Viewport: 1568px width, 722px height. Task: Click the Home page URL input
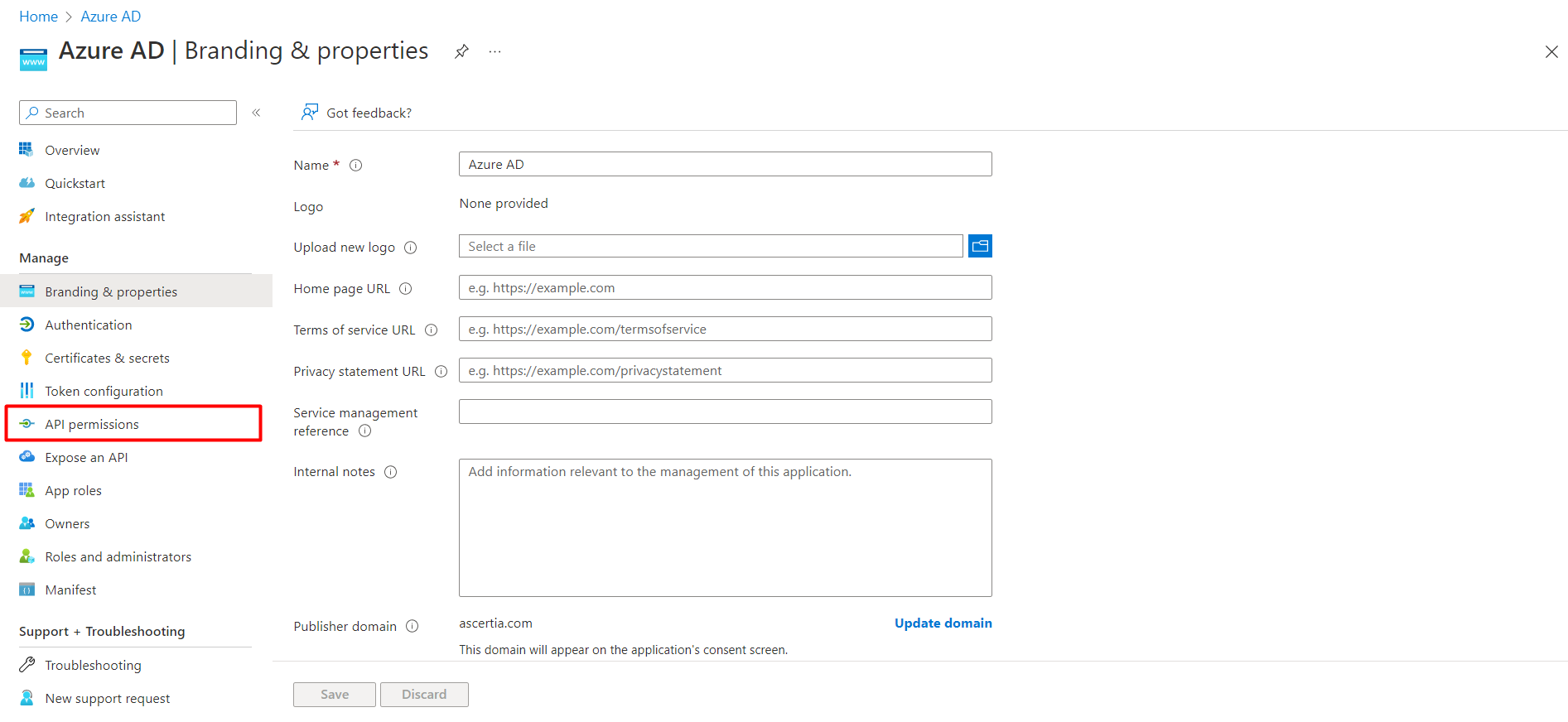(x=726, y=287)
